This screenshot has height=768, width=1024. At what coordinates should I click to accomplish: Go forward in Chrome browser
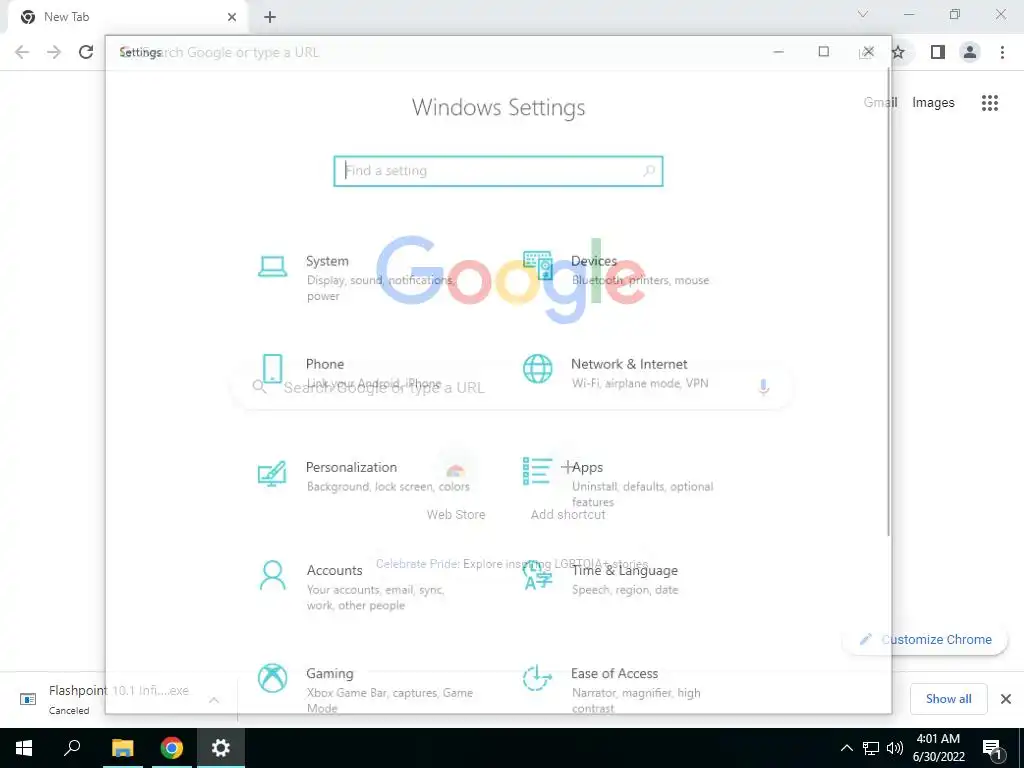[54, 52]
